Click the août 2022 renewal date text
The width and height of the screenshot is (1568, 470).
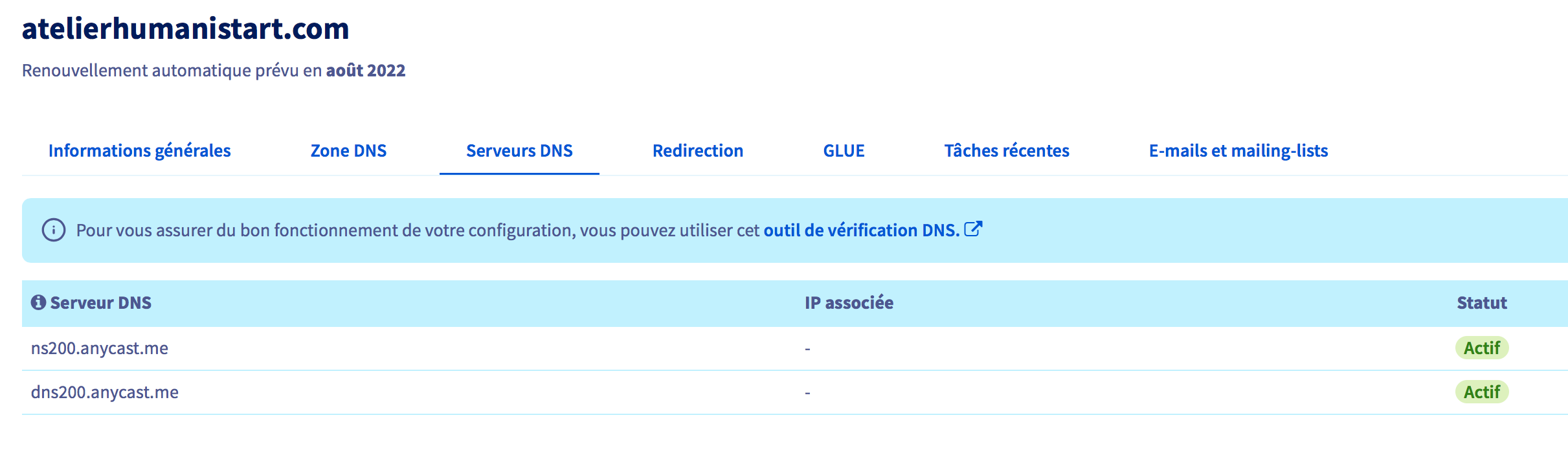pos(365,71)
